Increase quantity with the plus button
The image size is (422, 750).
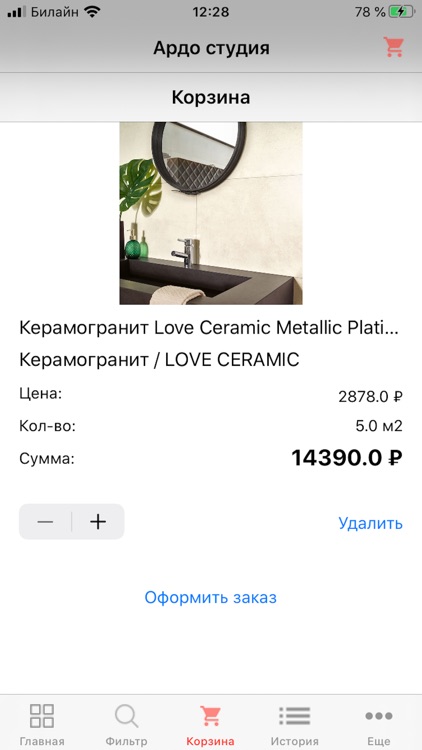[x=98, y=521]
